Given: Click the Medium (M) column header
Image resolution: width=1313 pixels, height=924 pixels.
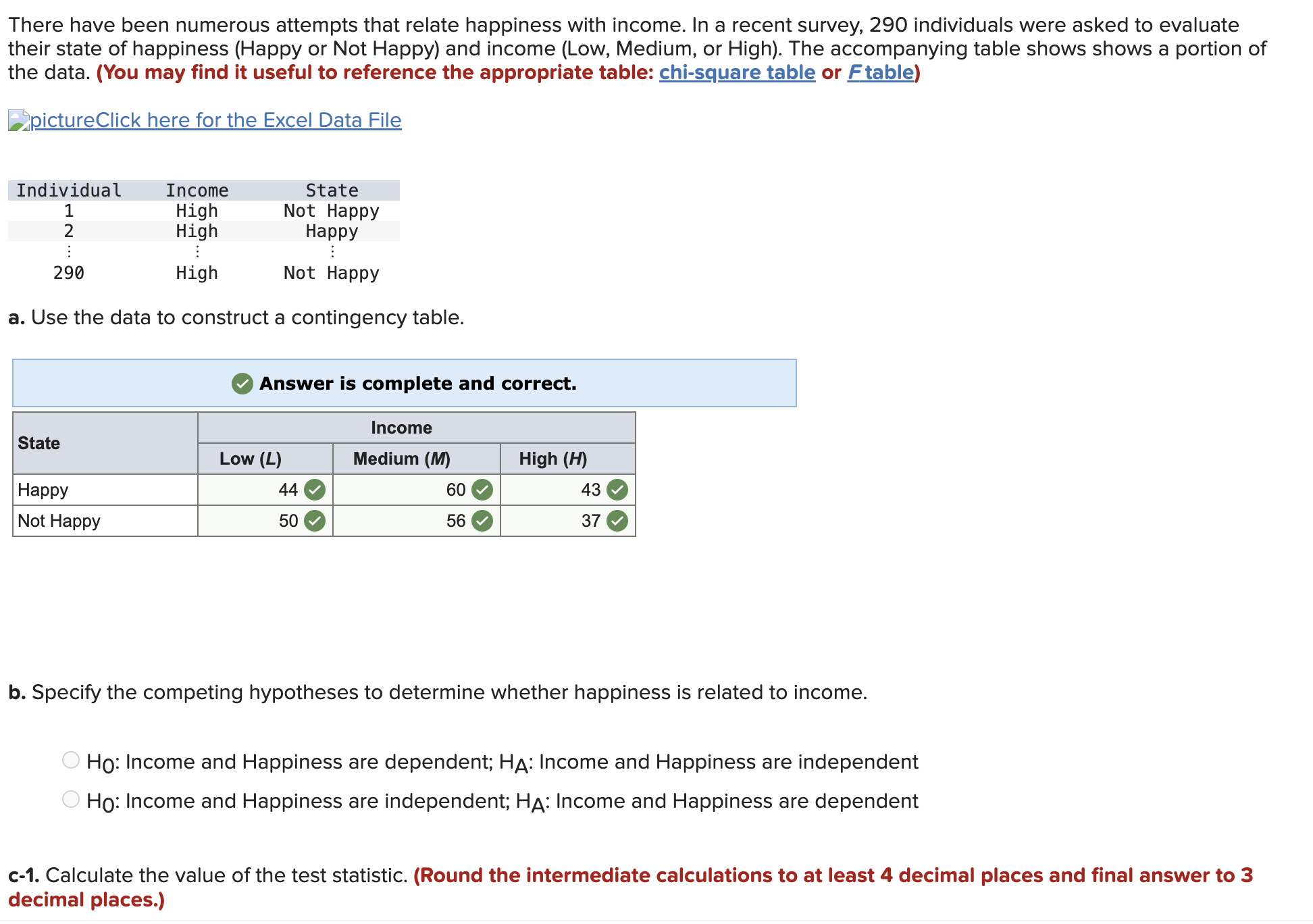Looking at the screenshot, I should (x=402, y=459).
